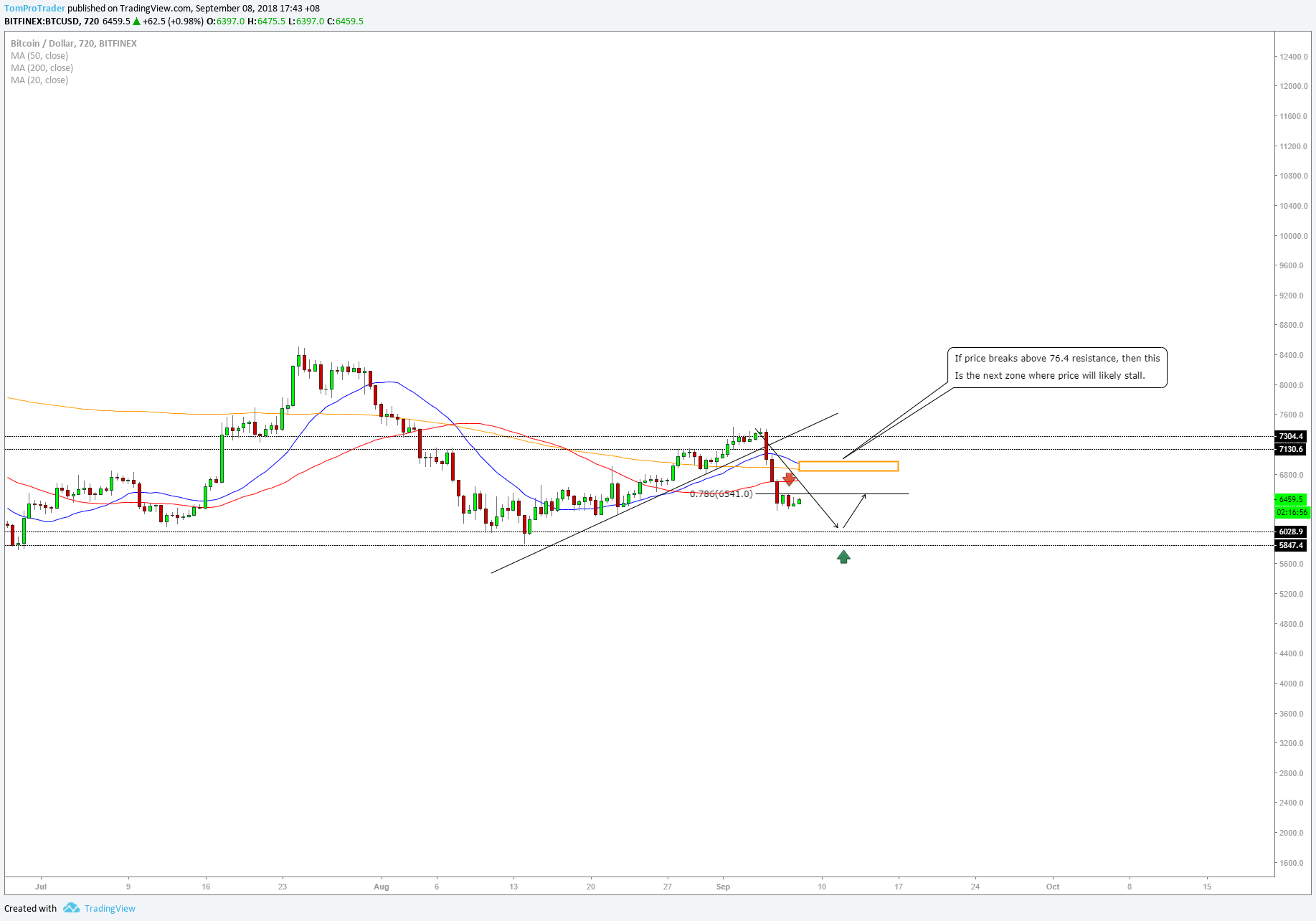
Task: Select the orange rectangle resistance zone
Action: [848, 466]
